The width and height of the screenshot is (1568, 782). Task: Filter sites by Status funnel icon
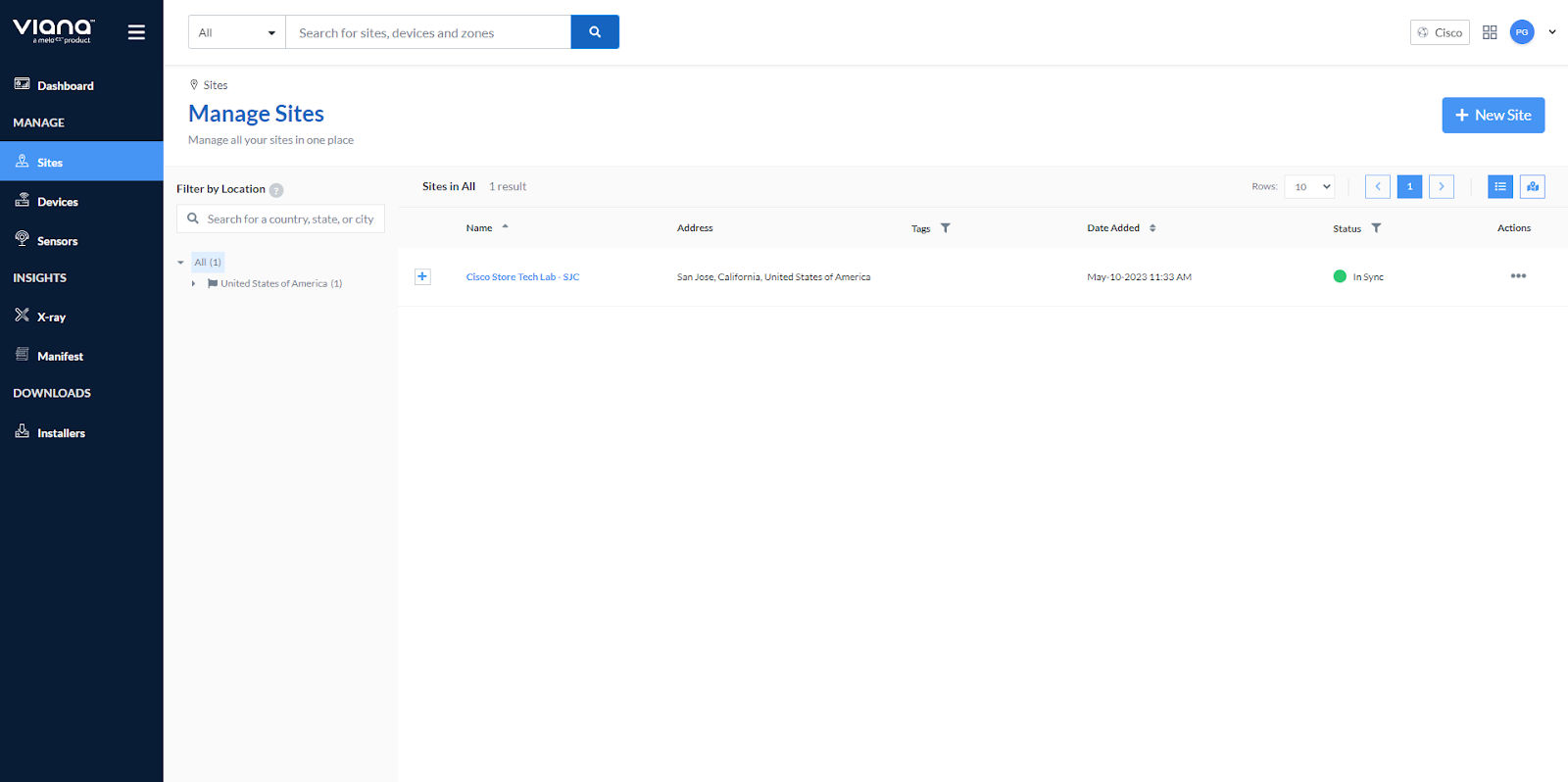pyautogui.click(x=1376, y=228)
